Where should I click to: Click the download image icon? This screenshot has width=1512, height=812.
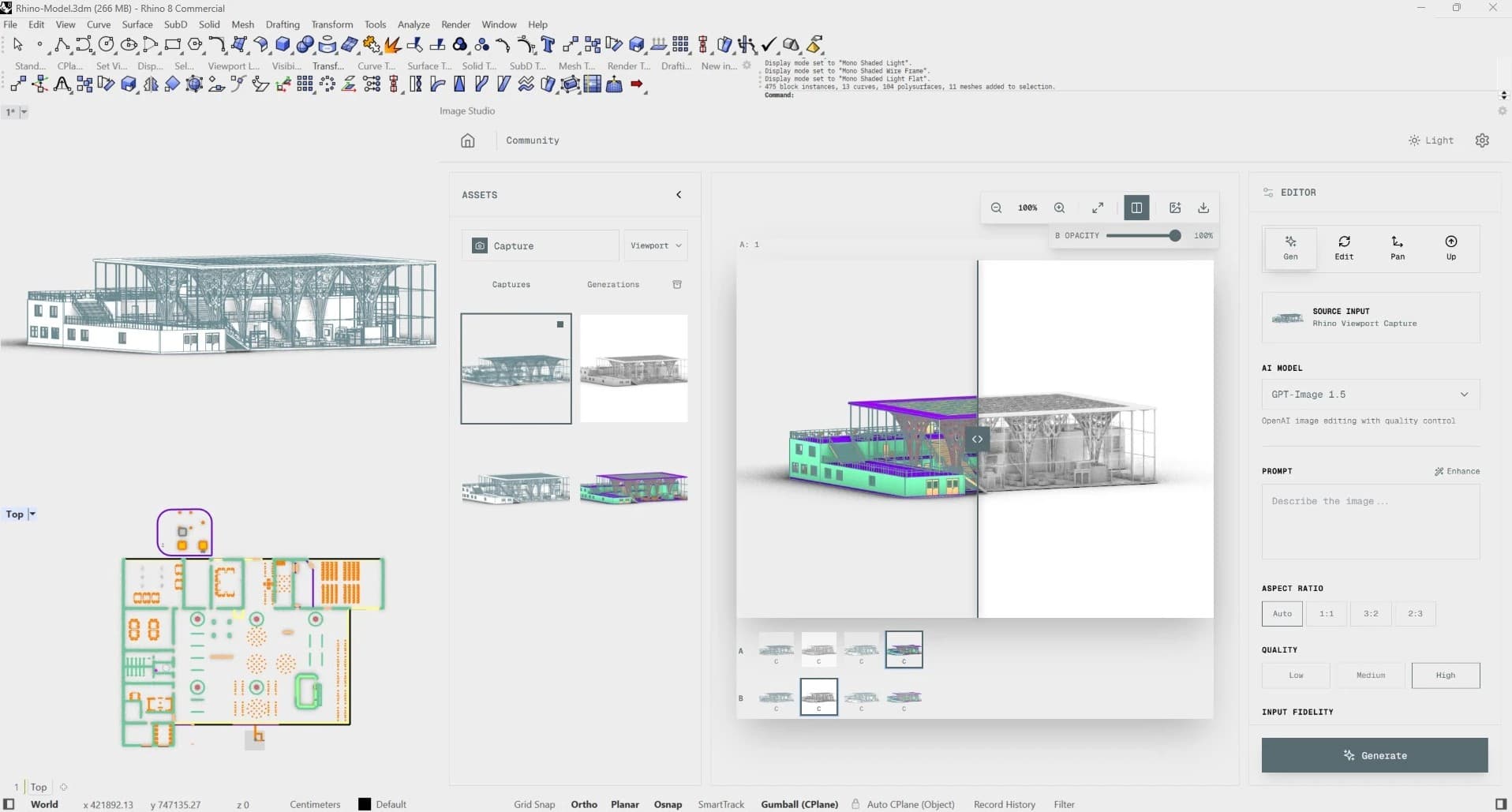pyautogui.click(x=1203, y=208)
